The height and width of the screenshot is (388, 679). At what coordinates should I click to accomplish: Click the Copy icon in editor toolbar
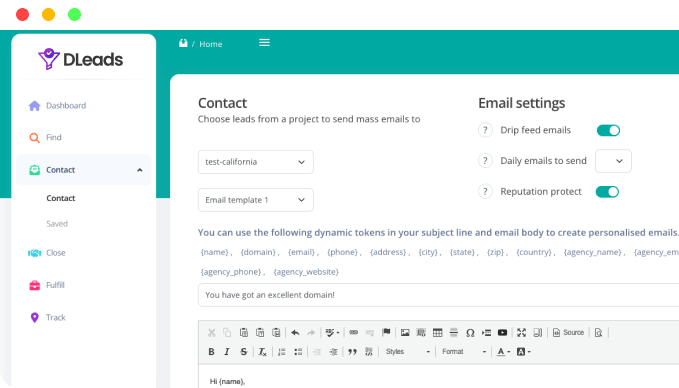[227, 333]
